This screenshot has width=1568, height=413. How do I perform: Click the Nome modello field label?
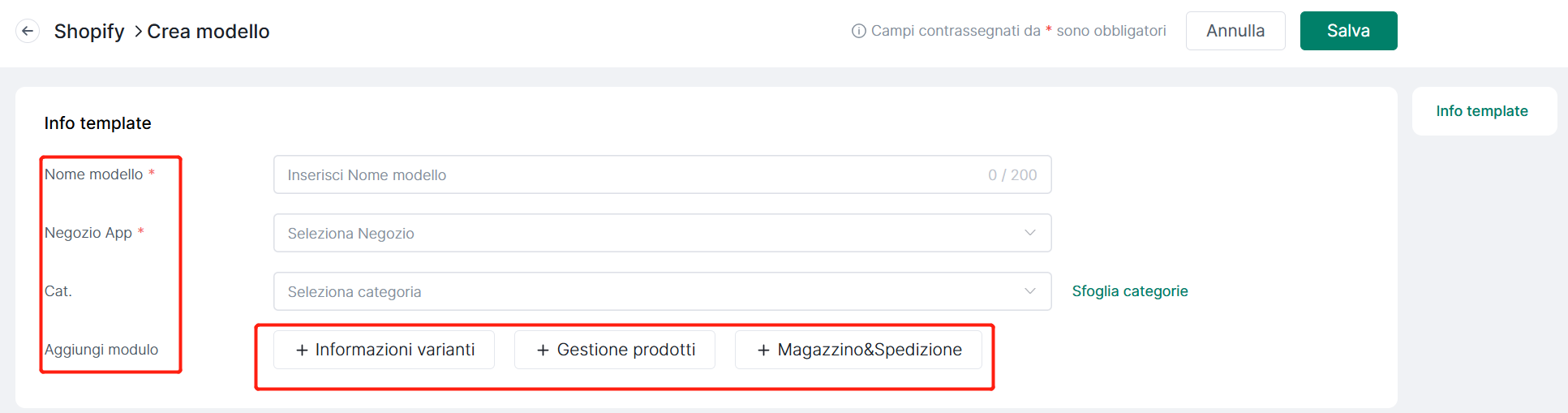pyautogui.click(x=94, y=174)
